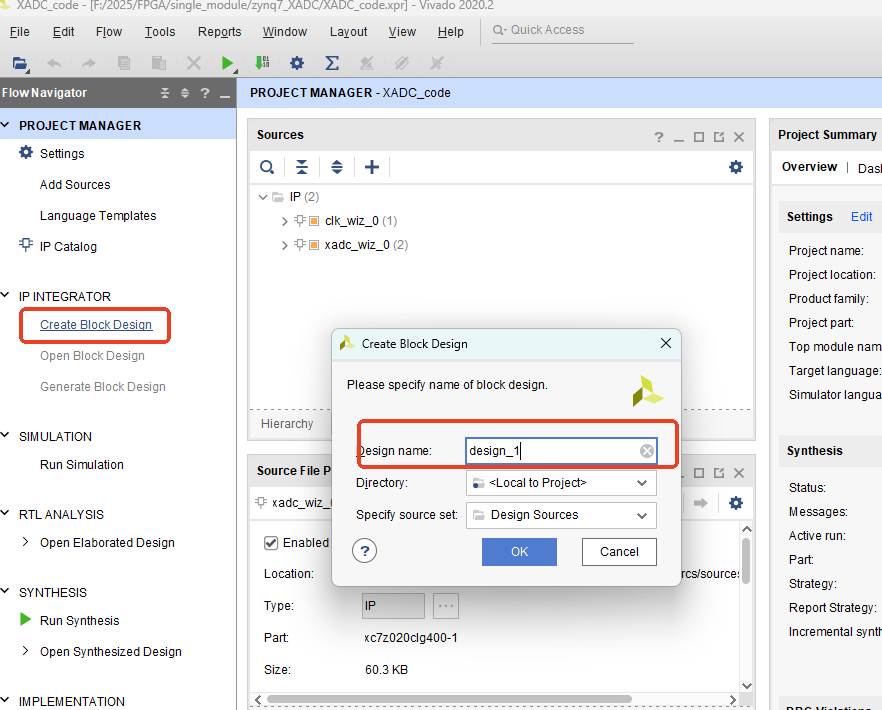Open Source File Properties gear icon
The height and width of the screenshot is (710, 882).
coord(736,503)
